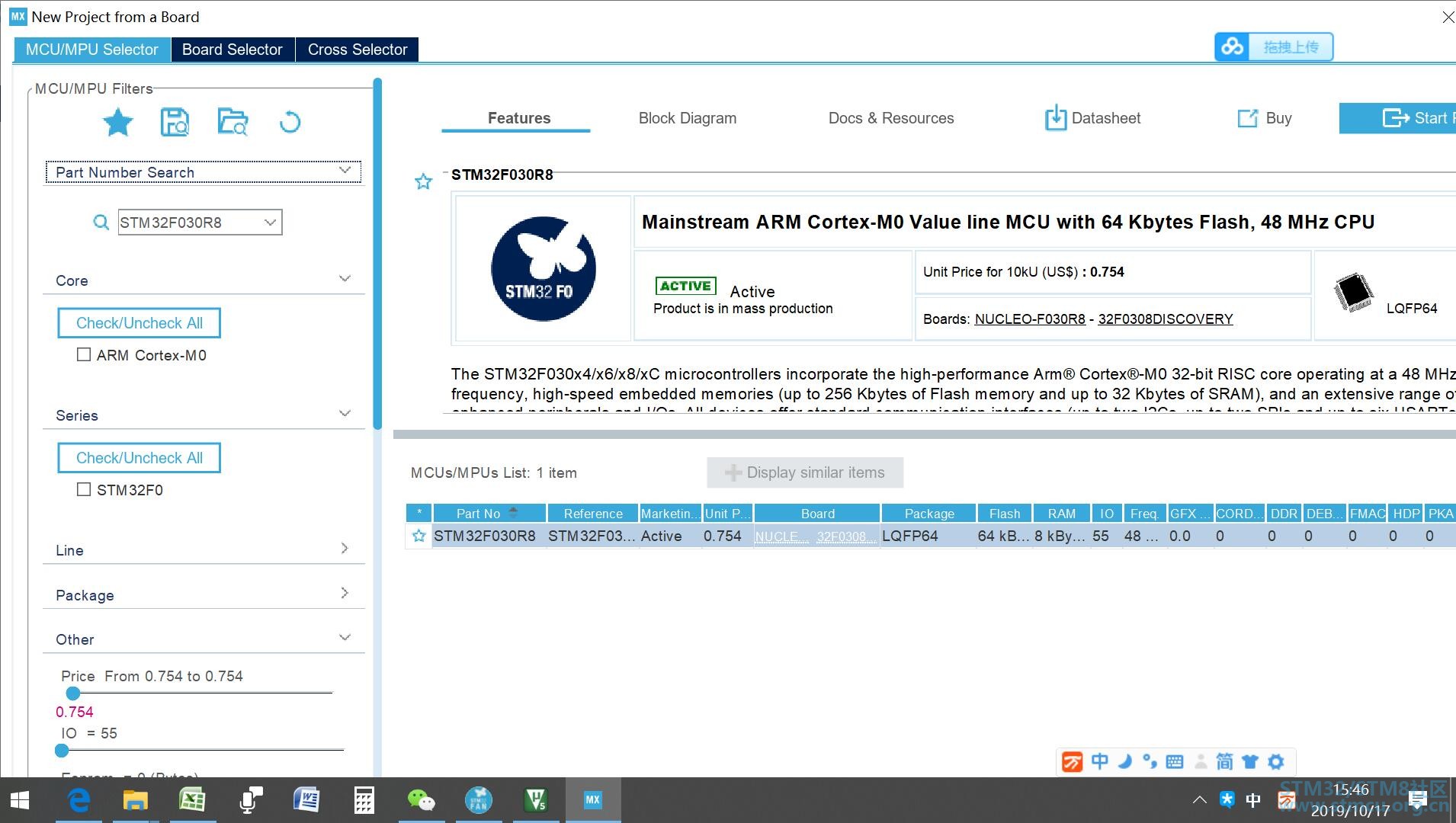The image size is (1456, 823).
Task: Sort the list by Unit Price column header
Action: click(727, 514)
